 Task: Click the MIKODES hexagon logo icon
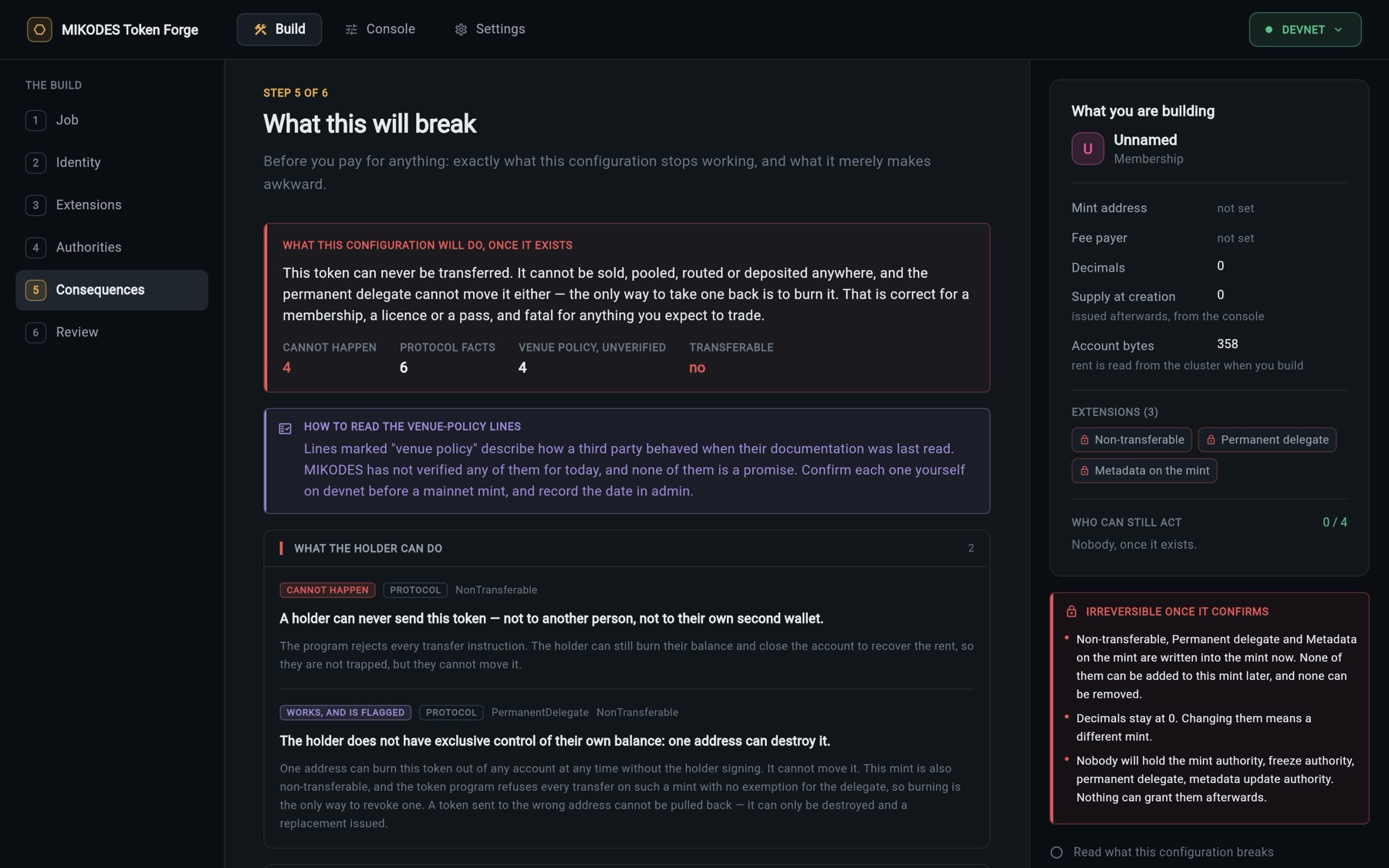[x=39, y=29]
